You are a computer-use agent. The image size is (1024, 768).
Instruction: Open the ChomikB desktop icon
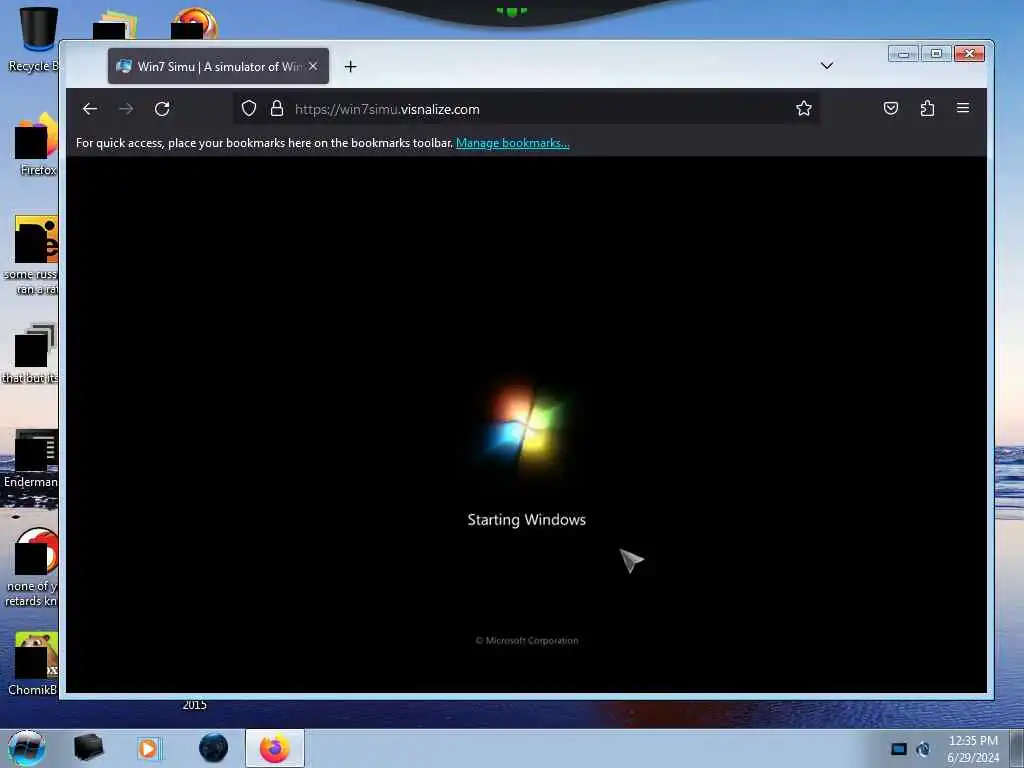pyautogui.click(x=33, y=664)
